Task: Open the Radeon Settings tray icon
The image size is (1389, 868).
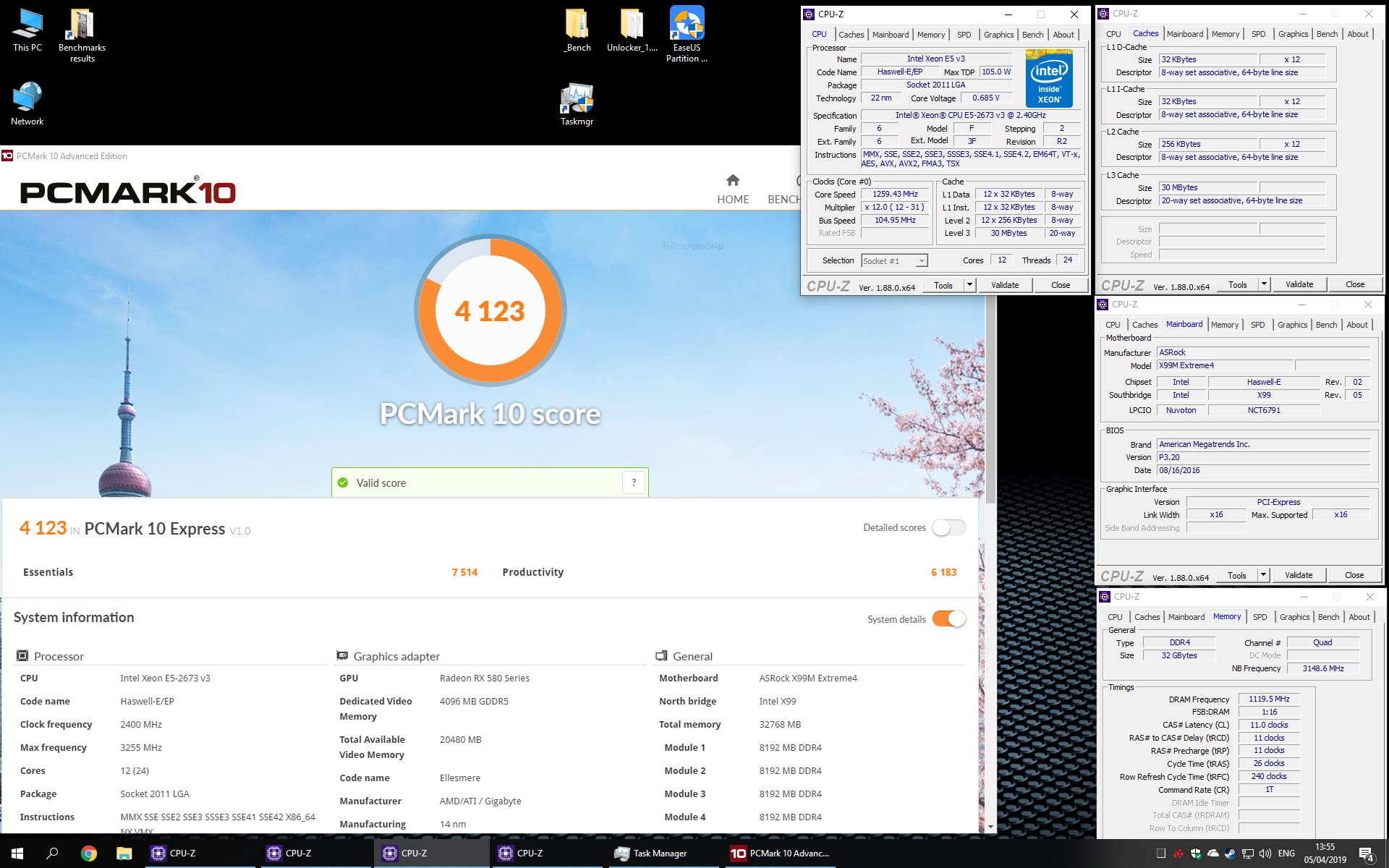Action: 1178,854
